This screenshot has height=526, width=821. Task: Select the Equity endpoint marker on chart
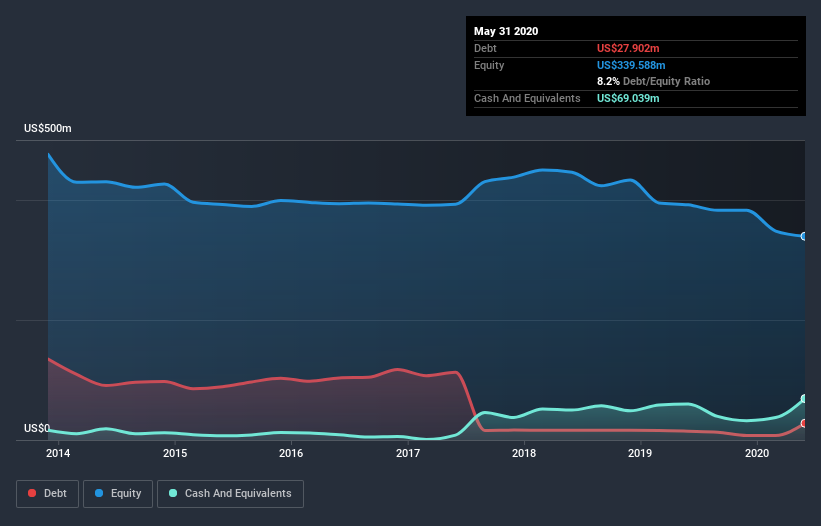[x=804, y=236]
